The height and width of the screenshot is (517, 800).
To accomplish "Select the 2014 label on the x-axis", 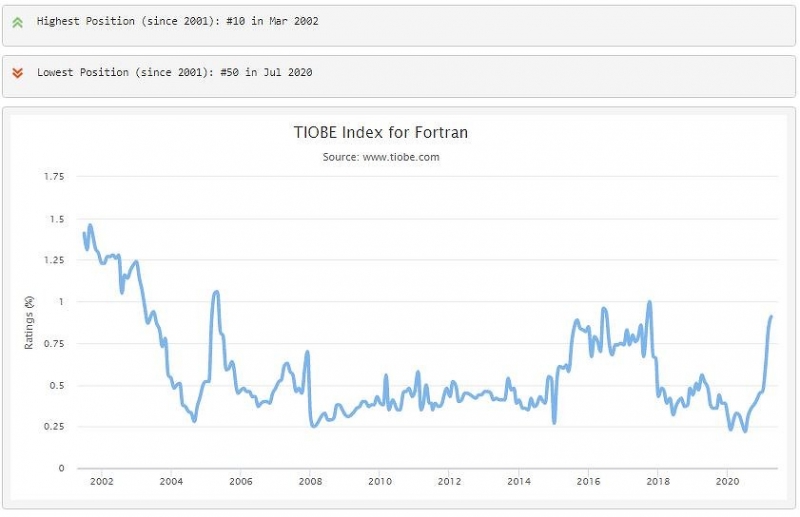I will click(x=519, y=482).
